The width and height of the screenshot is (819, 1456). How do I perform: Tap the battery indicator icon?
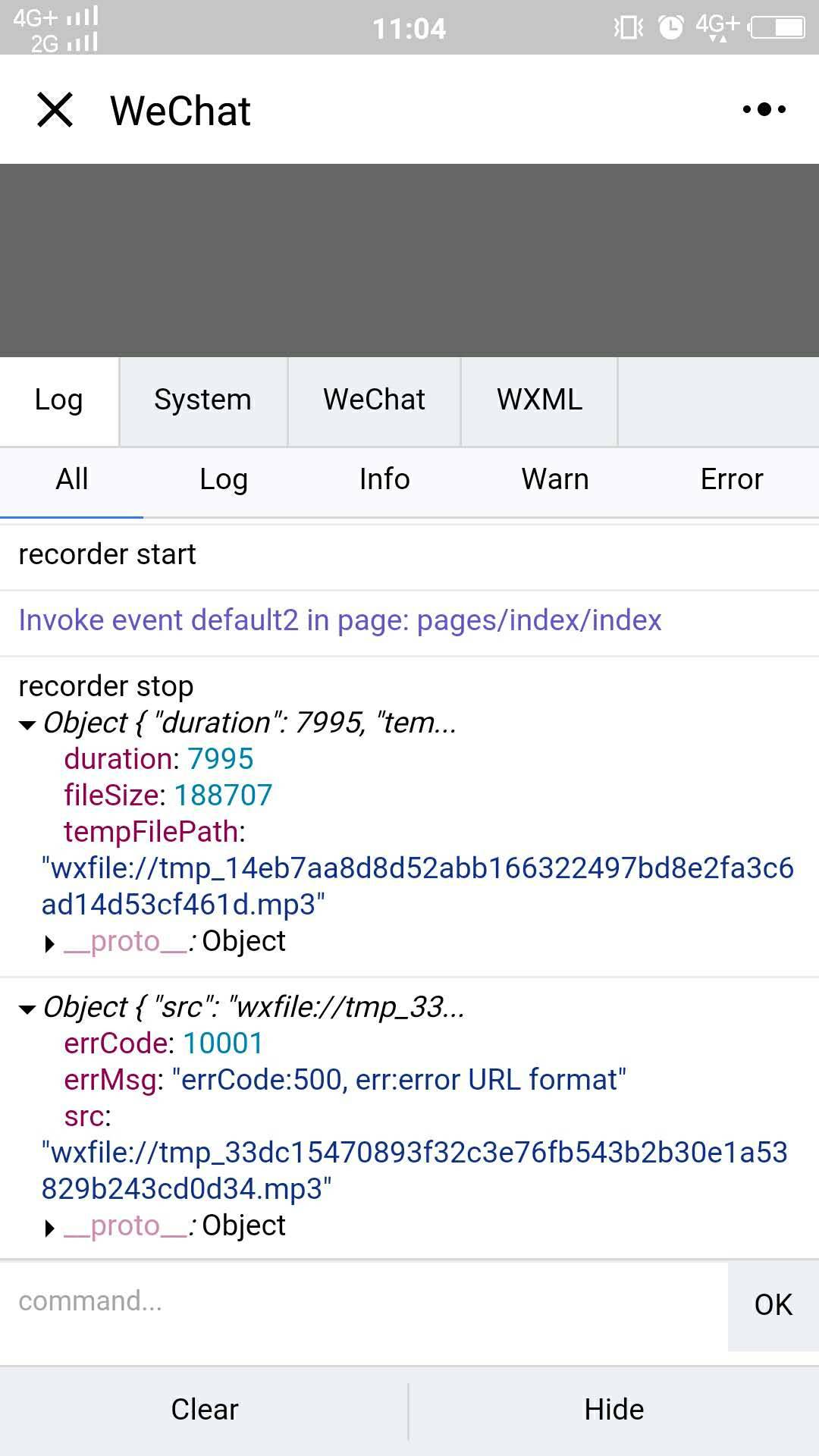[777, 28]
